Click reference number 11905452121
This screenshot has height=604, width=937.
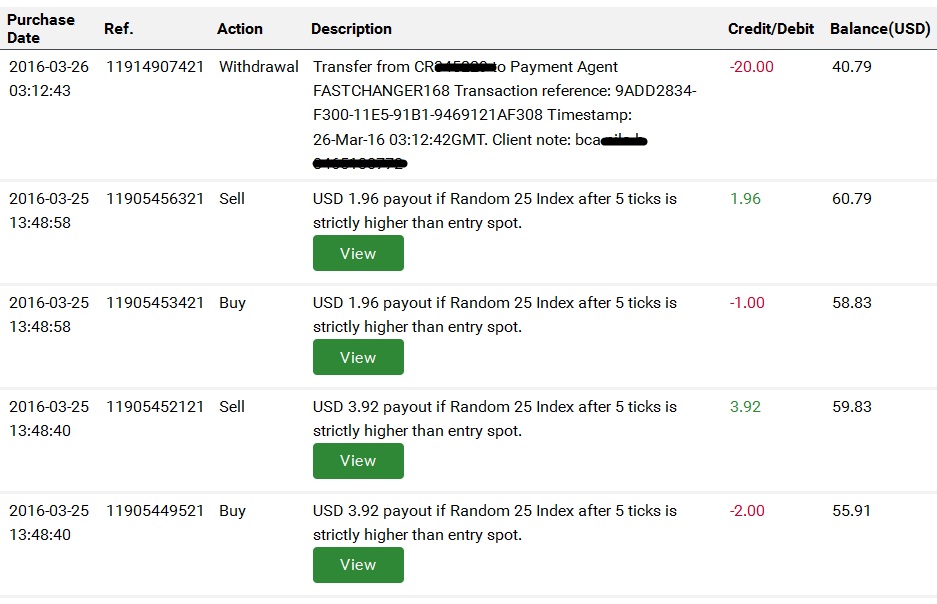pyautogui.click(x=155, y=407)
